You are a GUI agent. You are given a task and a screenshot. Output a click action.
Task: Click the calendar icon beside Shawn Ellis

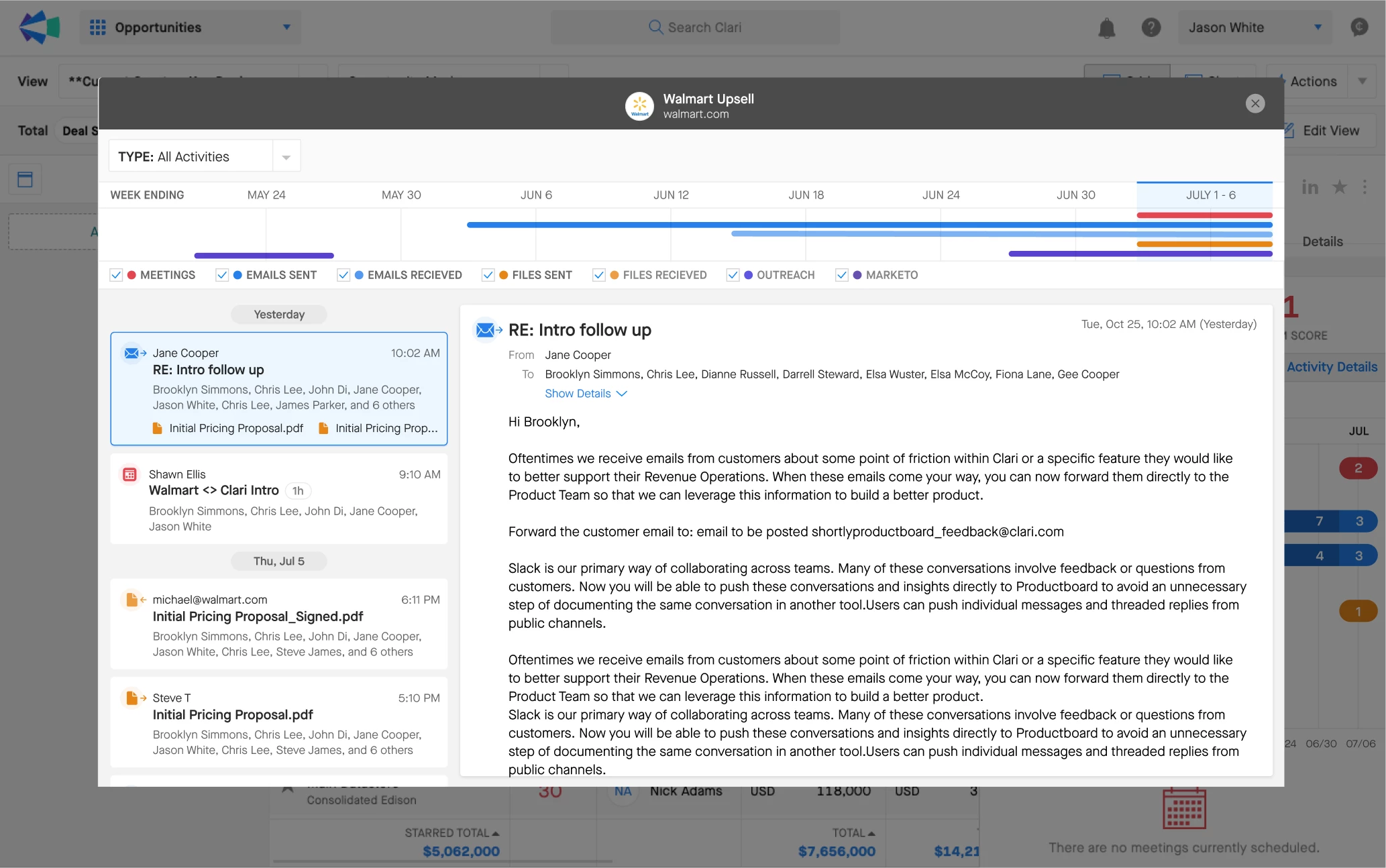coord(130,474)
